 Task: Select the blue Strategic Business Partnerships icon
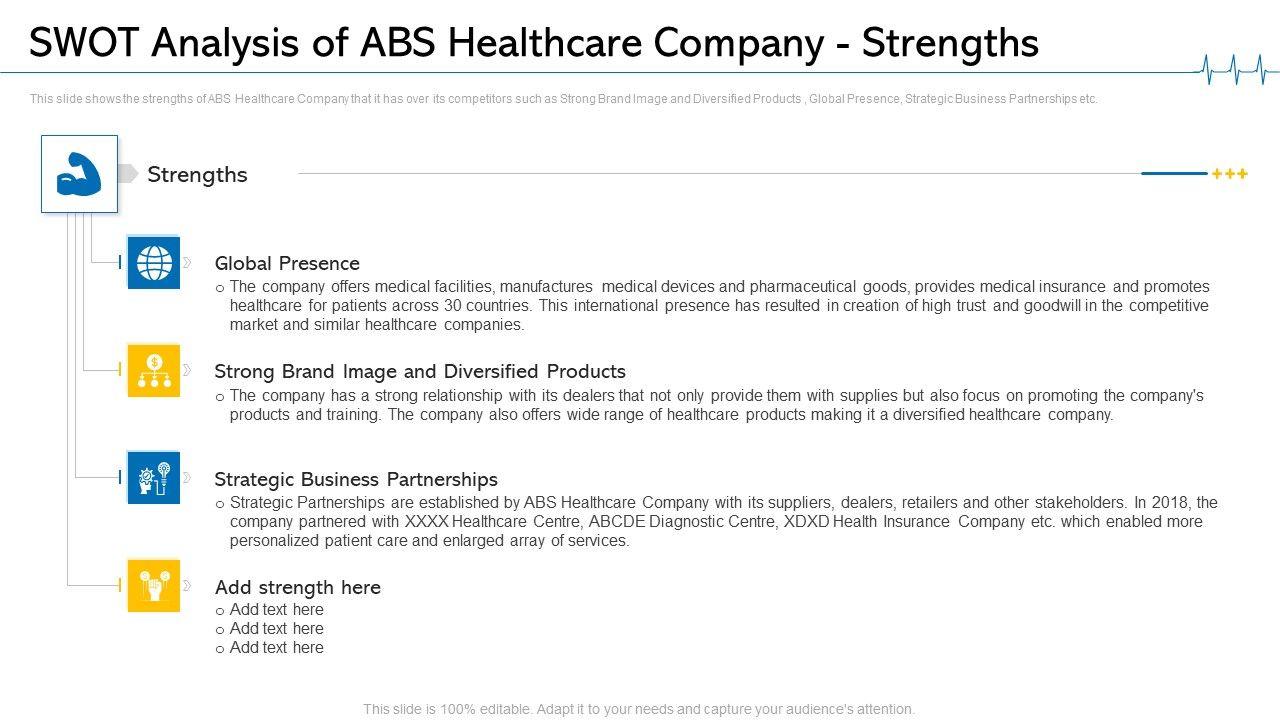[x=154, y=478]
